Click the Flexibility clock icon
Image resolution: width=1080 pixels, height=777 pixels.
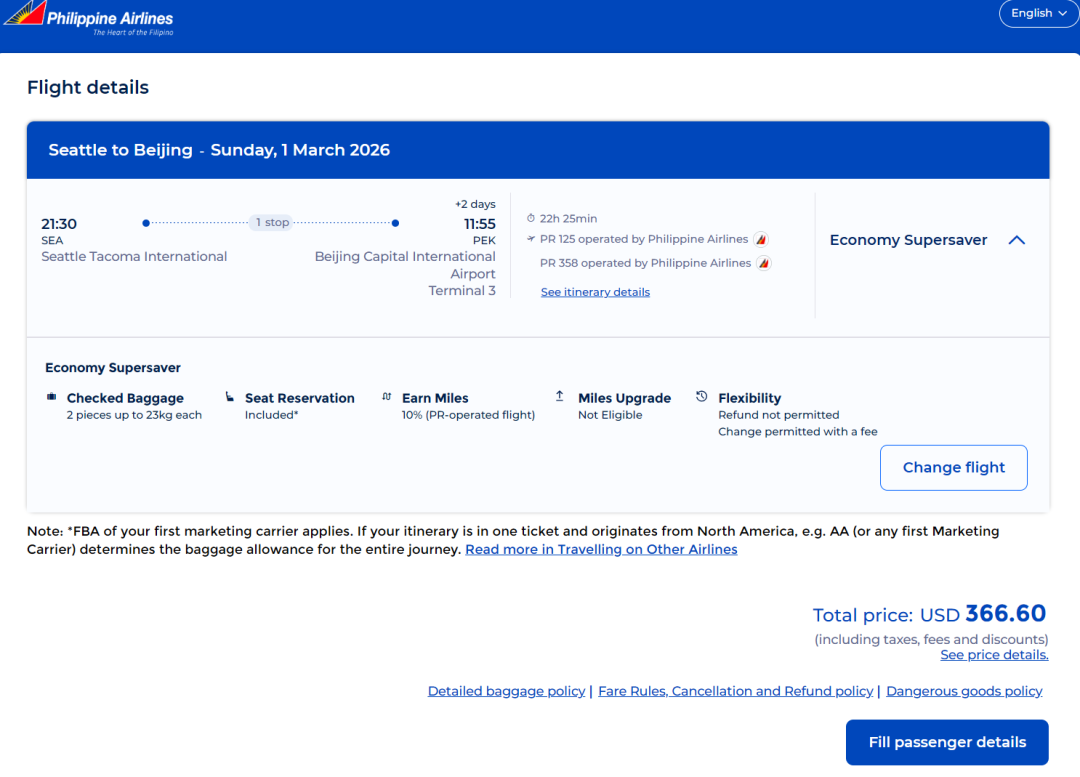[x=702, y=397]
